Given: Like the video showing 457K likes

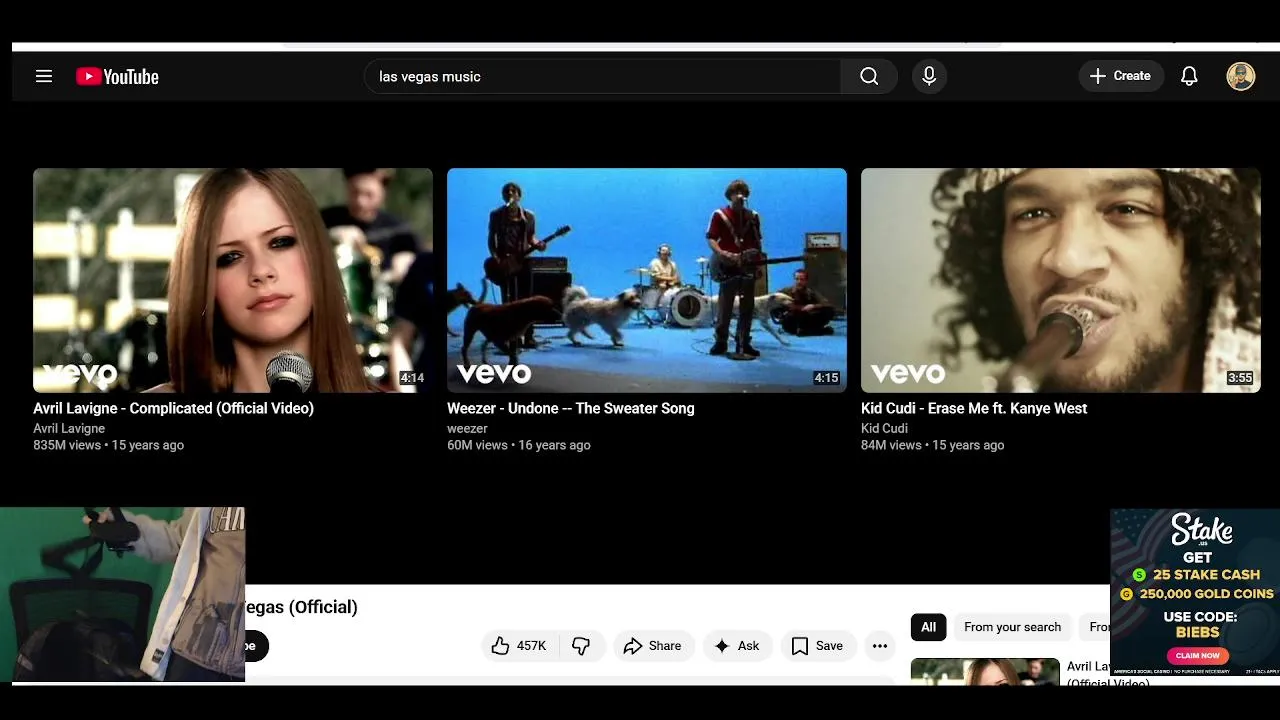Looking at the screenshot, I should coord(519,646).
